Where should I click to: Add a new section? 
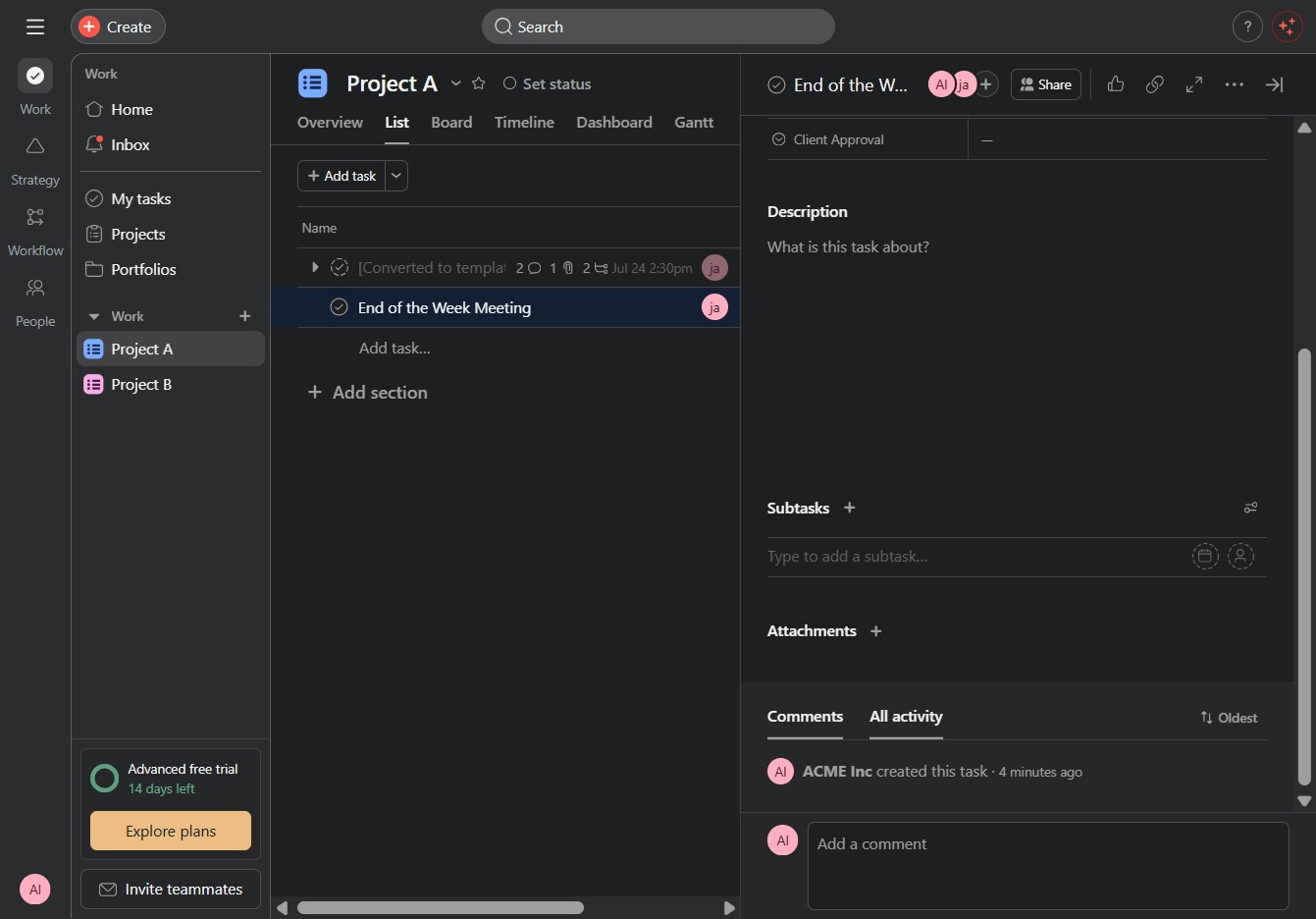(368, 392)
